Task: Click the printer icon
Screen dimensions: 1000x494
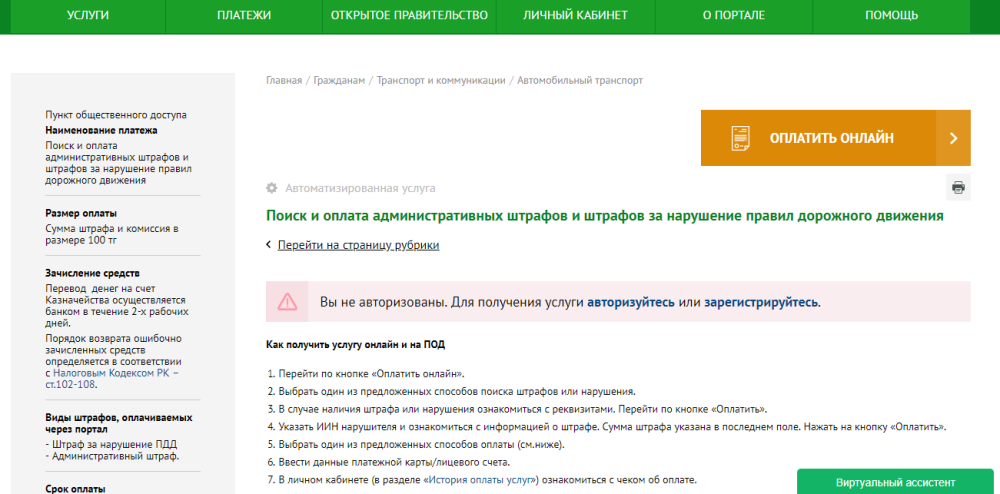Action: (958, 187)
